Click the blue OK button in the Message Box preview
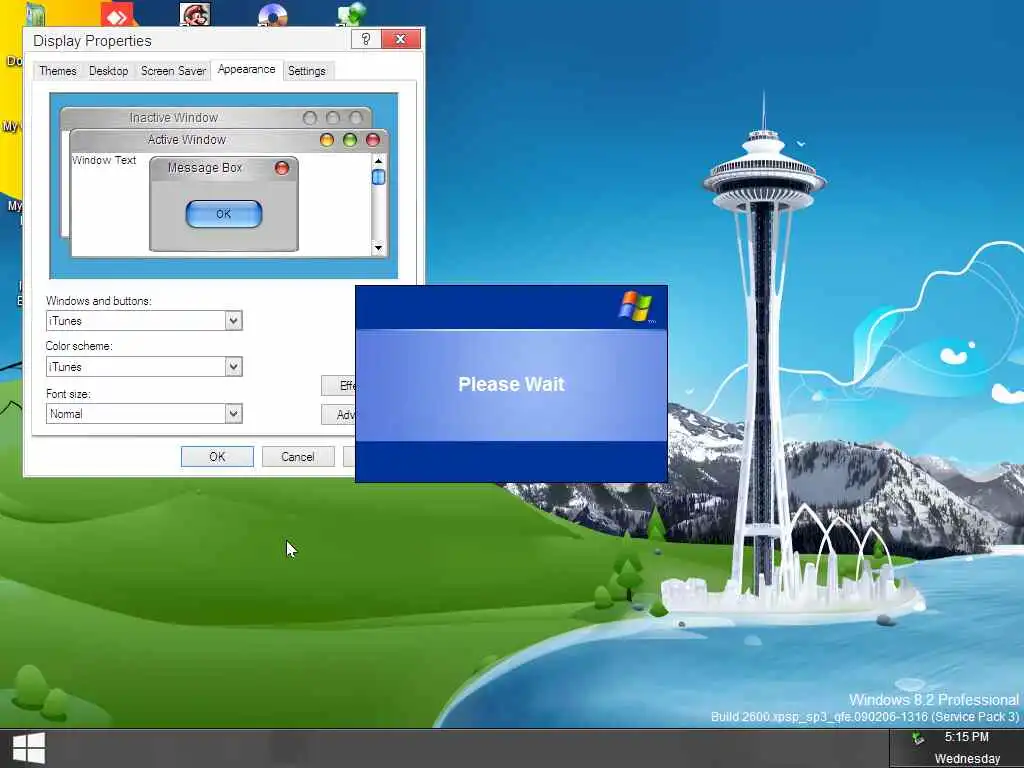Screen dimensions: 1024x768 [223, 214]
